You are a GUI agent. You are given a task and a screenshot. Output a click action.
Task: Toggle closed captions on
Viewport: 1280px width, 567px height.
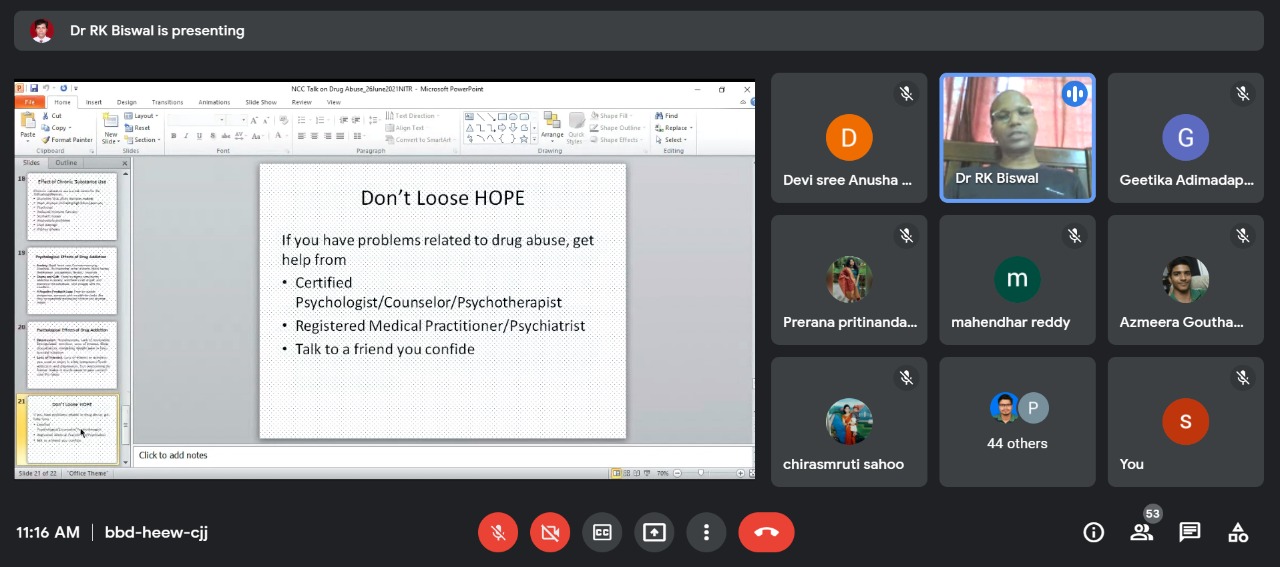(602, 532)
